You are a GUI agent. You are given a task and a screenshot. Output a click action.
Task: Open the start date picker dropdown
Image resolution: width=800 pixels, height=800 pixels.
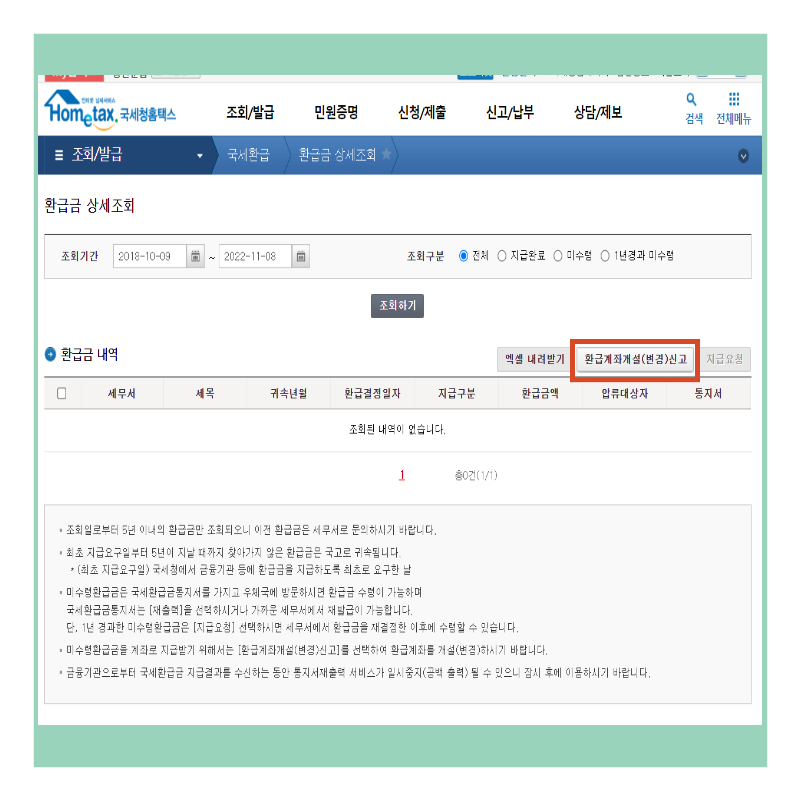tap(193, 254)
